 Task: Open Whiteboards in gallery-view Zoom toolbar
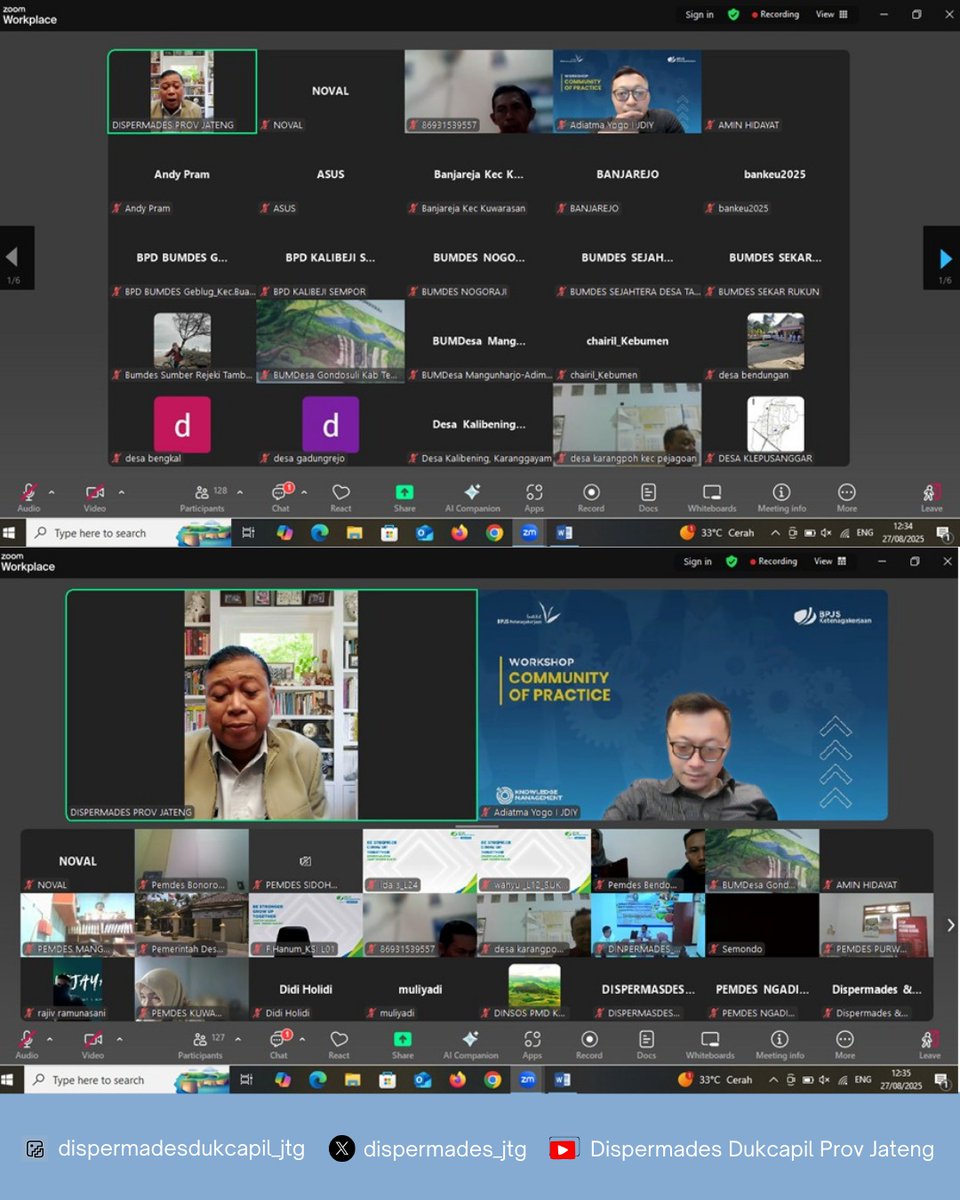point(712,497)
